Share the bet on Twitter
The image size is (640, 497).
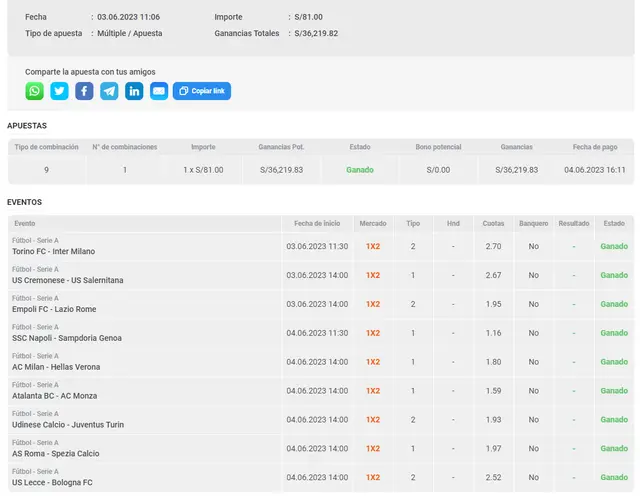coord(59,91)
